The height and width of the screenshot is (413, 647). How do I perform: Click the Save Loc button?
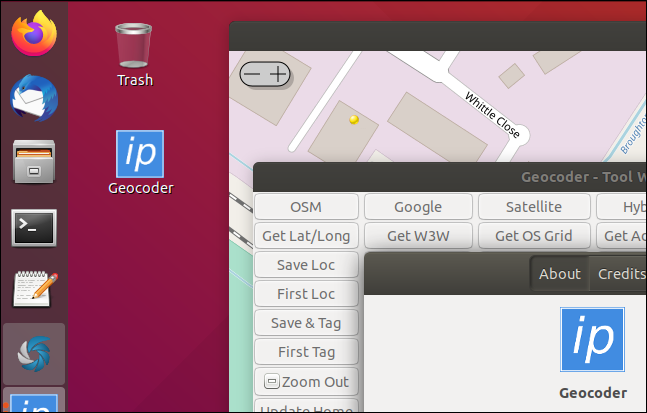point(306,265)
